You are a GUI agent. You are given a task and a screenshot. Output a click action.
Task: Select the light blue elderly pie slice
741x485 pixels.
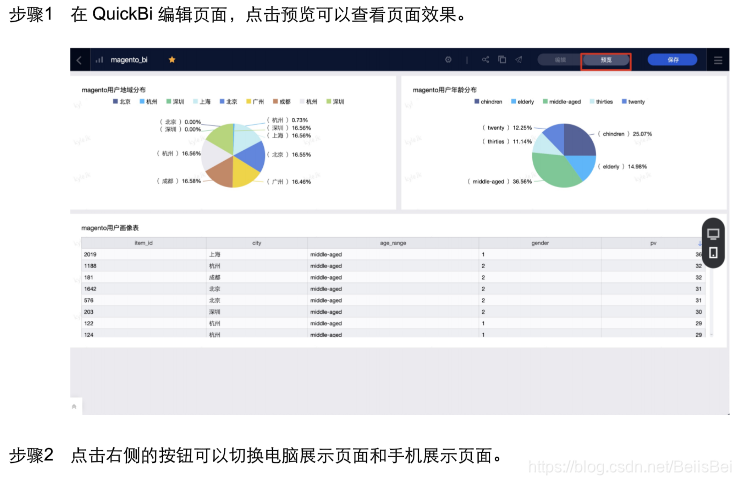tap(583, 167)
